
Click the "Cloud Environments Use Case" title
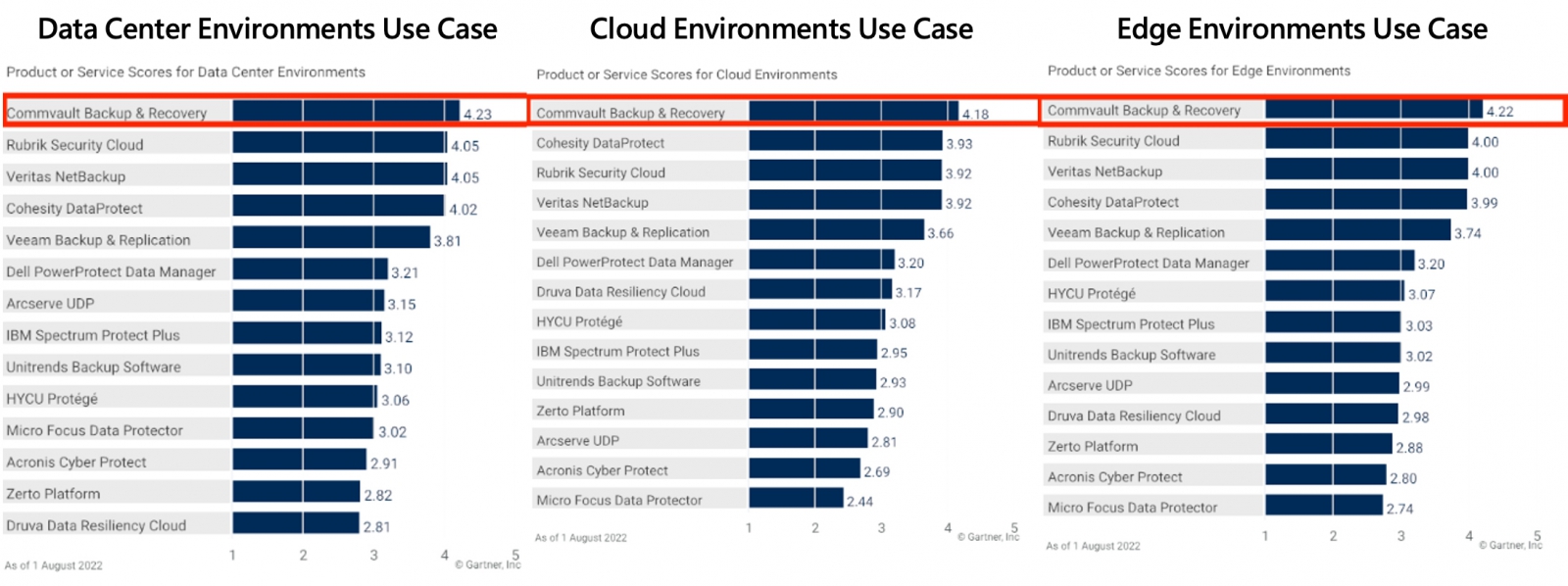[781, 29]
